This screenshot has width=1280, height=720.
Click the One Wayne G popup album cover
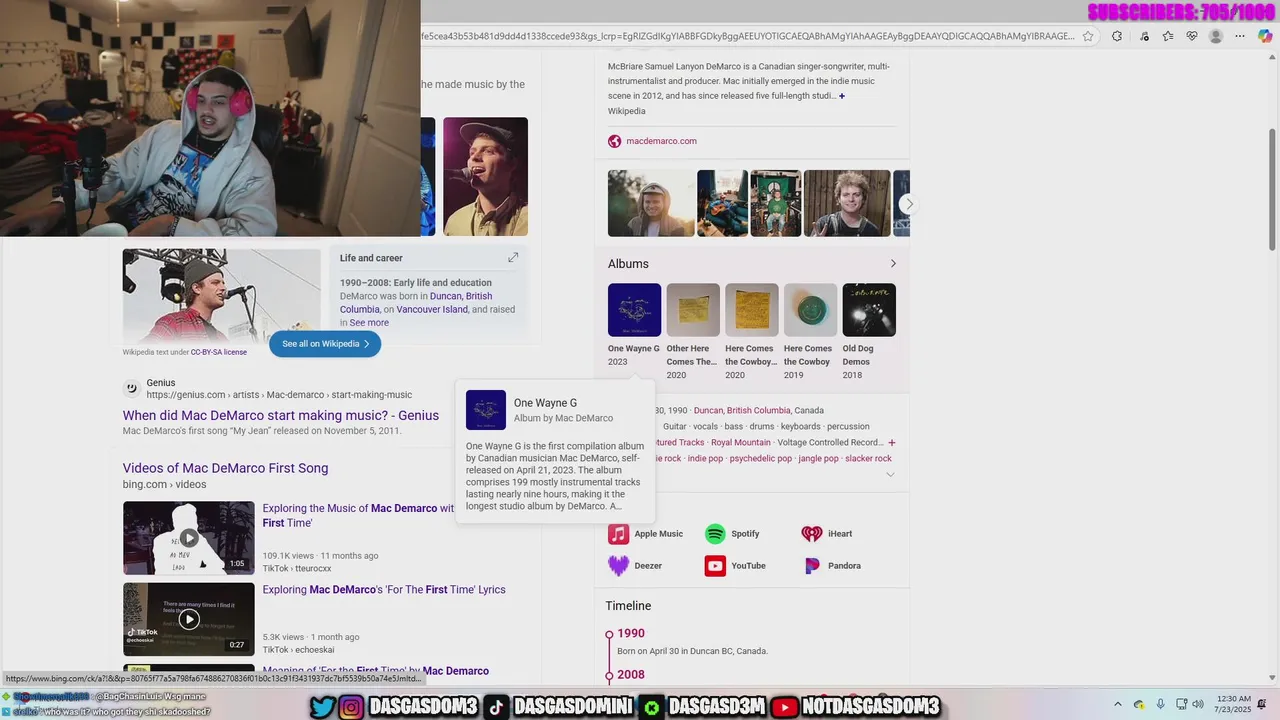[x=486, y=410]
